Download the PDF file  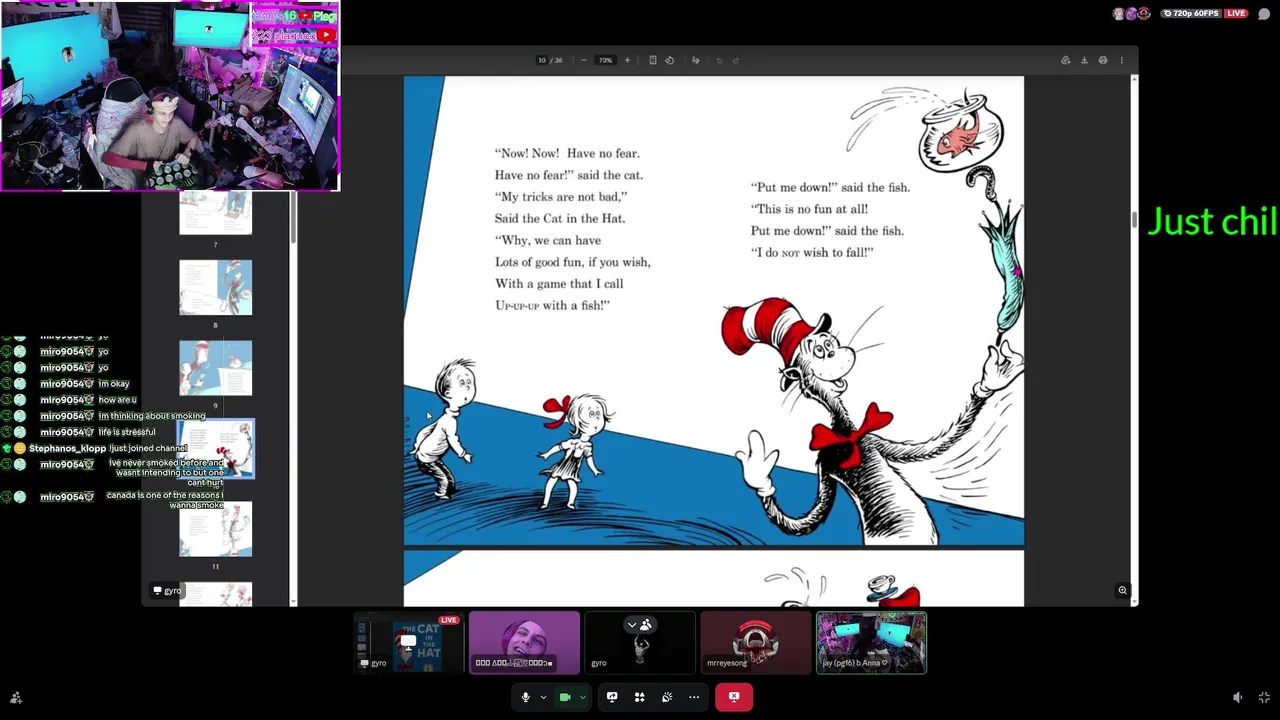coord(1084,60)
